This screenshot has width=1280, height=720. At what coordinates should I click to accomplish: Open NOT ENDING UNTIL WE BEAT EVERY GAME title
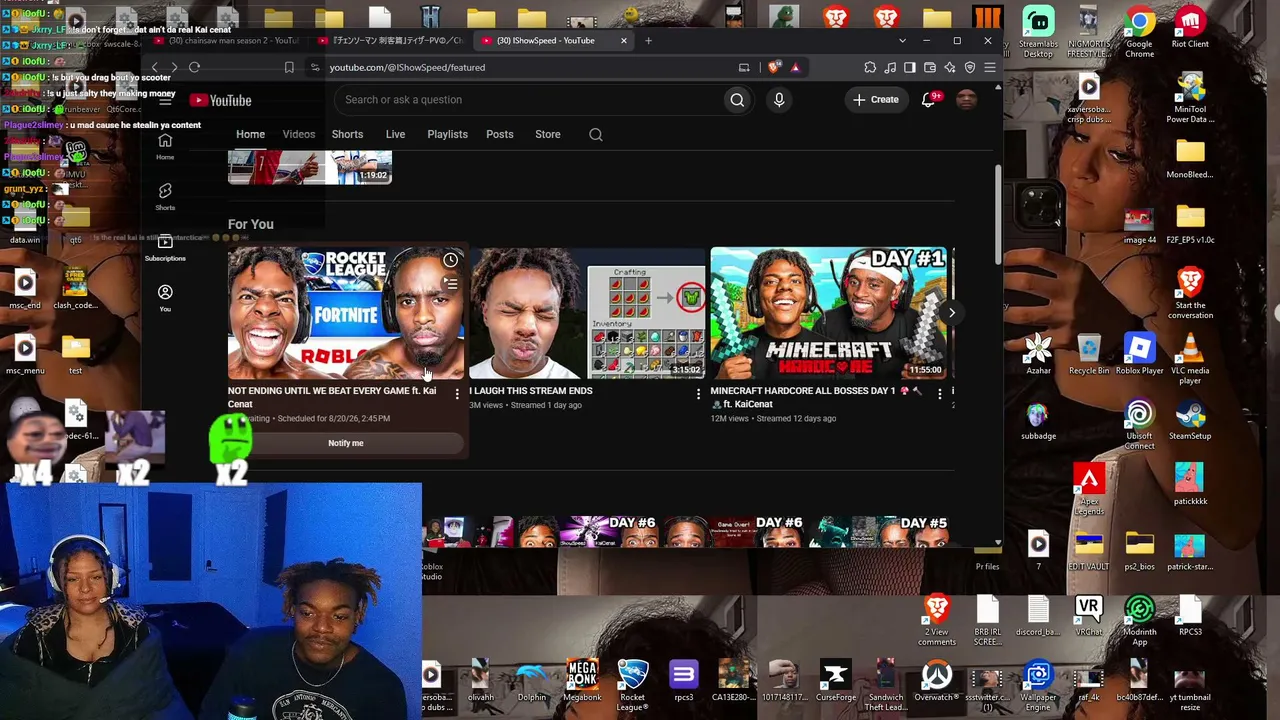[332, 397]
